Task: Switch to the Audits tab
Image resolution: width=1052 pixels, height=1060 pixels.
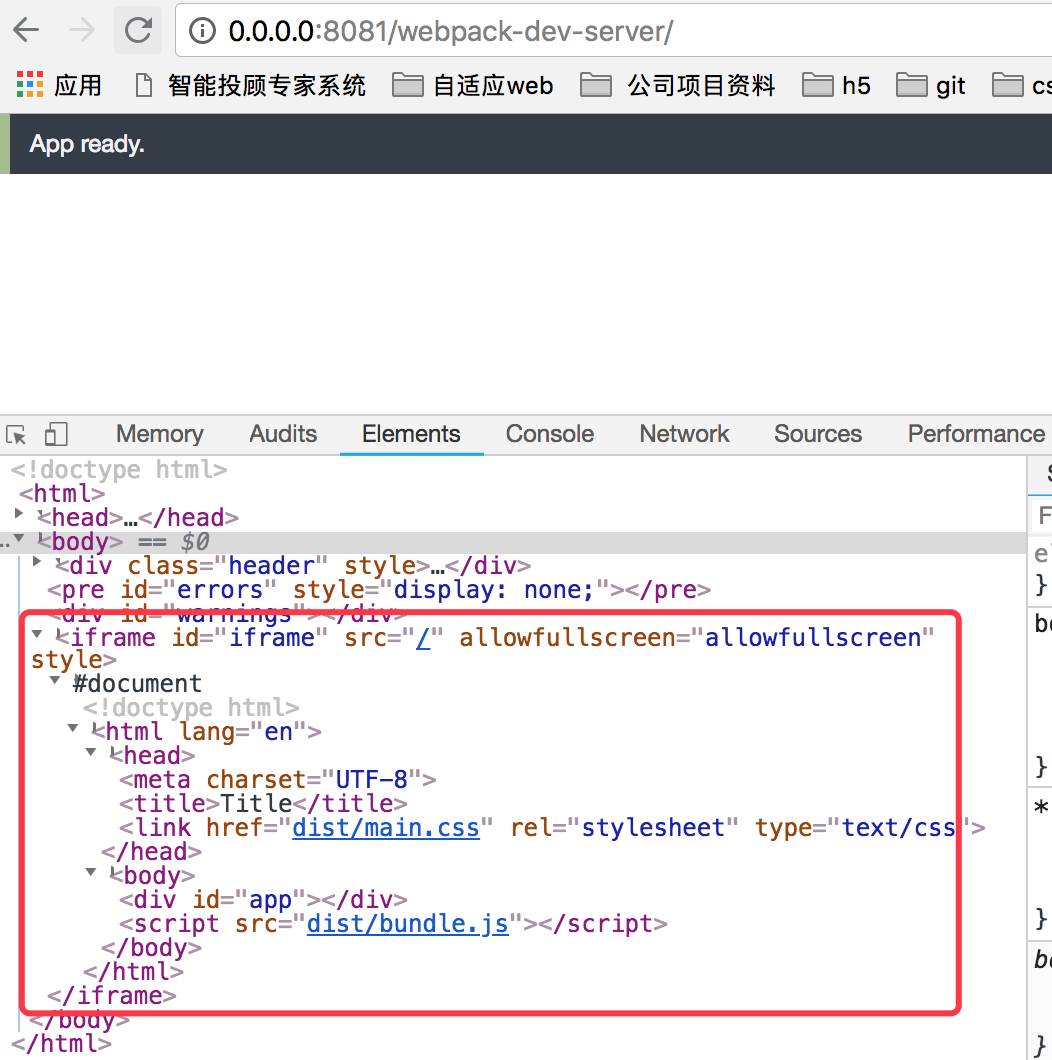Action: pos(283,434)
